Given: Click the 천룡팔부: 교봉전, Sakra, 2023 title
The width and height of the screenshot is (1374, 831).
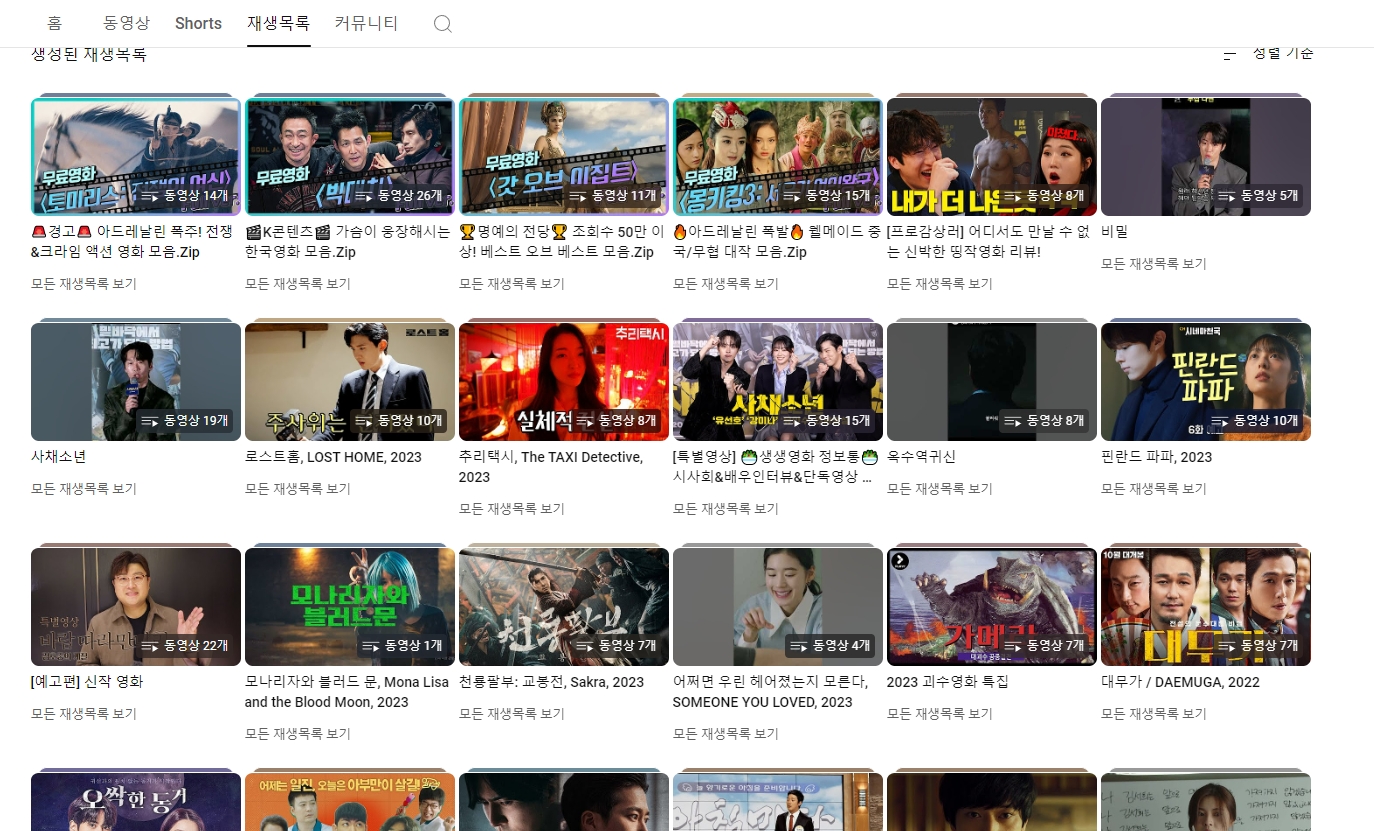Looking at the screenshot, I should 551,682.
